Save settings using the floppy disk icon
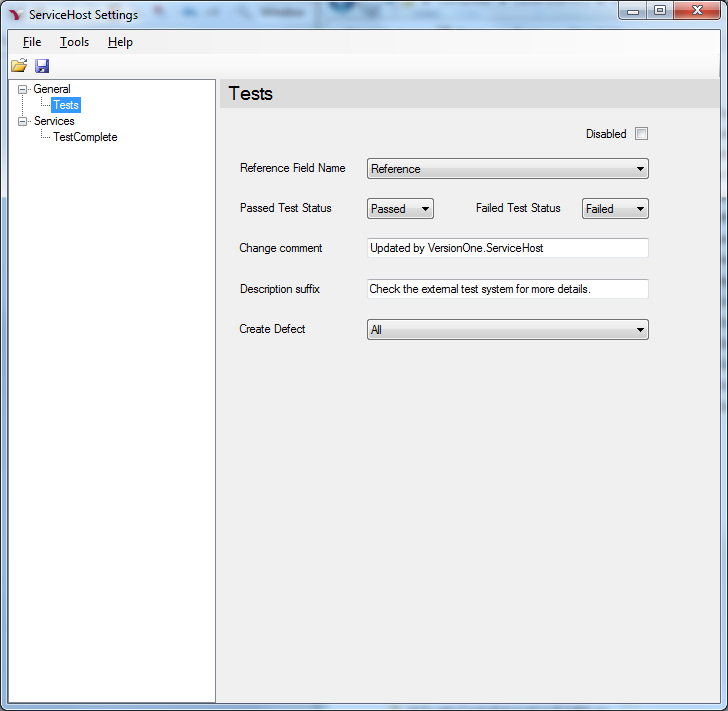This screenshot has height=711, width=728. coord(42,66)
